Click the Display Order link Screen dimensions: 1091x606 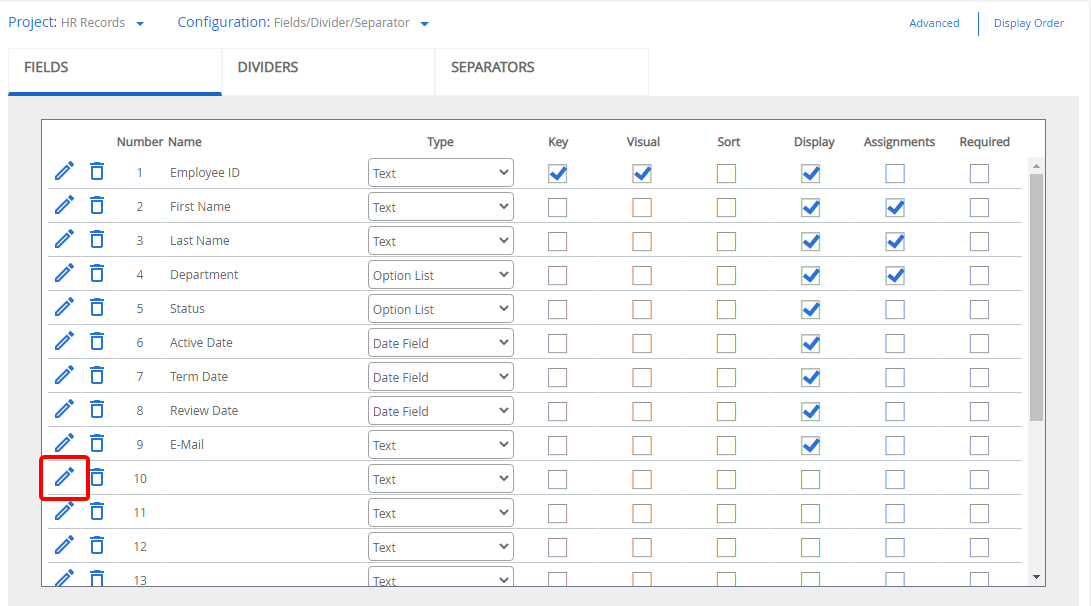pos(1028,23)
